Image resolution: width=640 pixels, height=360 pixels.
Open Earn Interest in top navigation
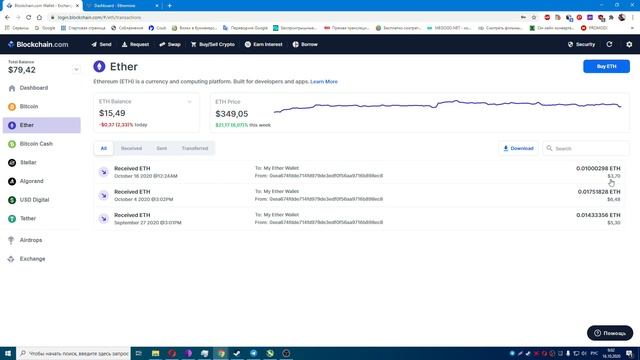click(x=263, y=44)
